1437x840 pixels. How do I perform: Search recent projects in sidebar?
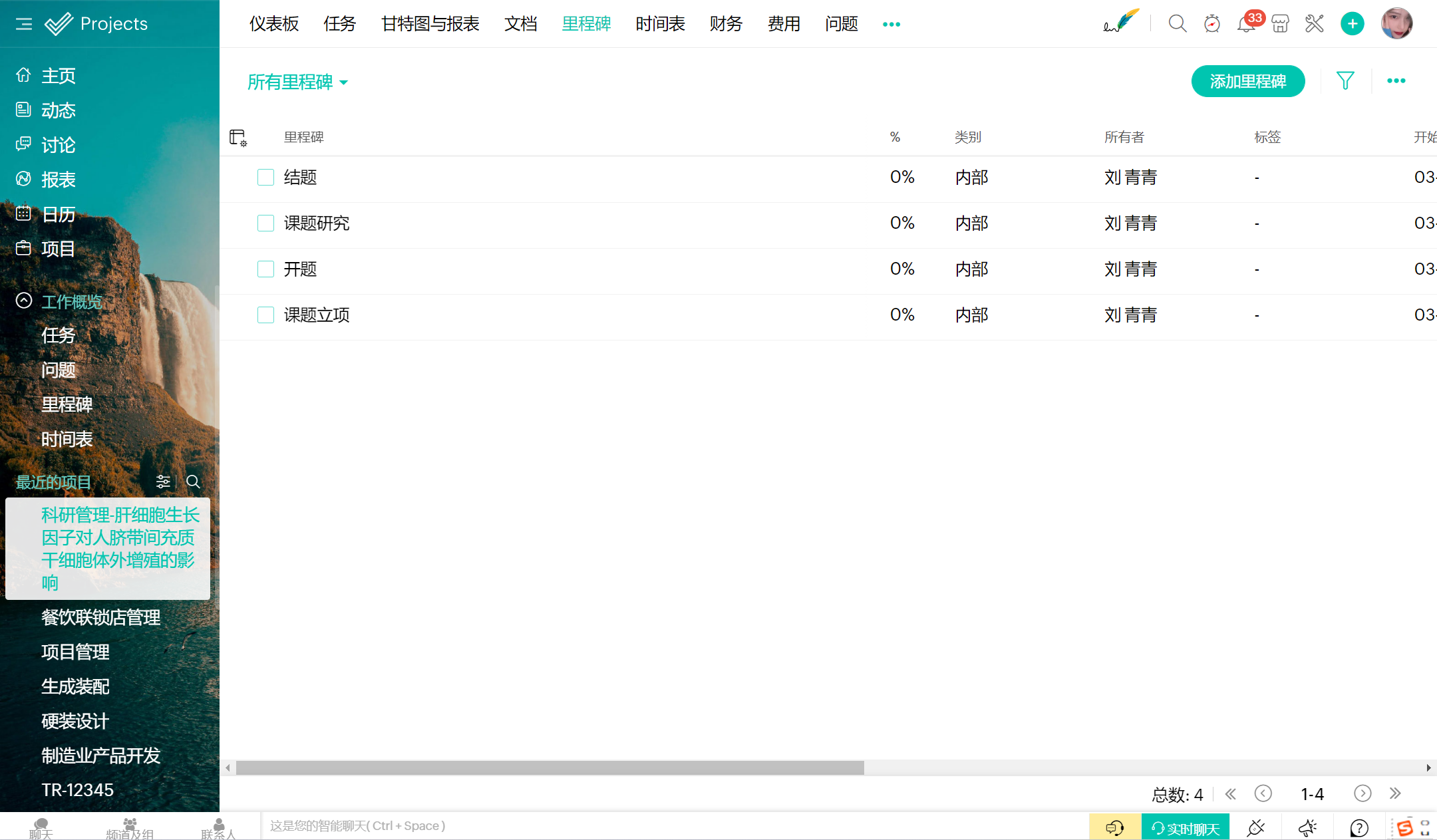[x=193, y=482]
